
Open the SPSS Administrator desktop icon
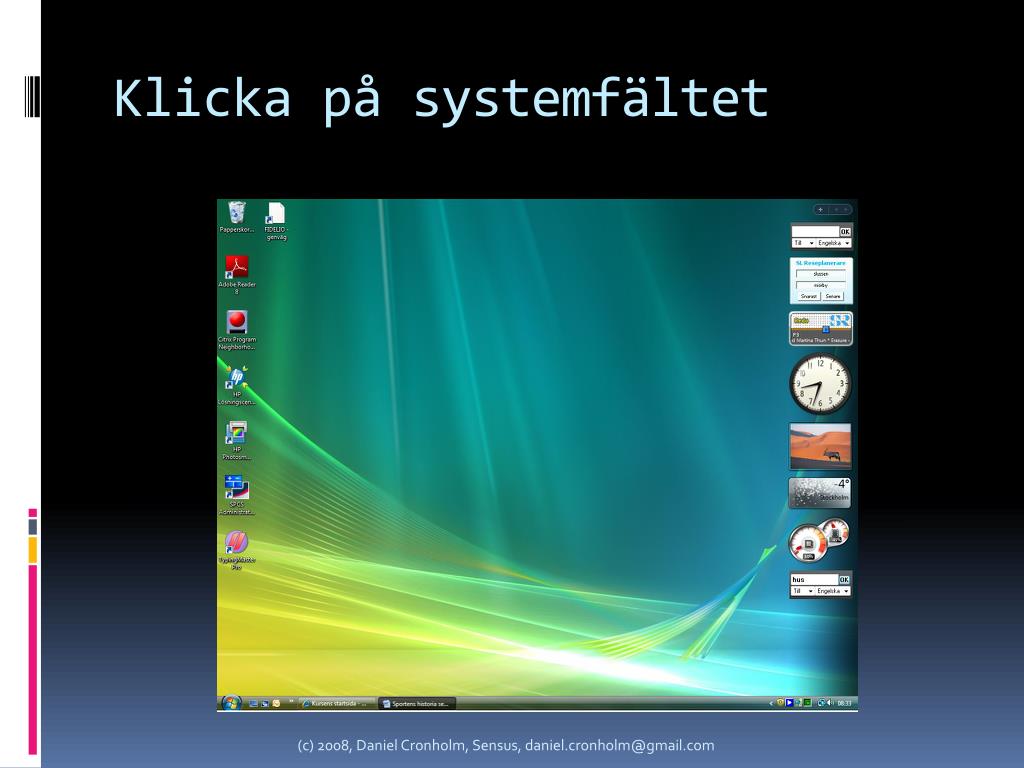pos(236,495)
